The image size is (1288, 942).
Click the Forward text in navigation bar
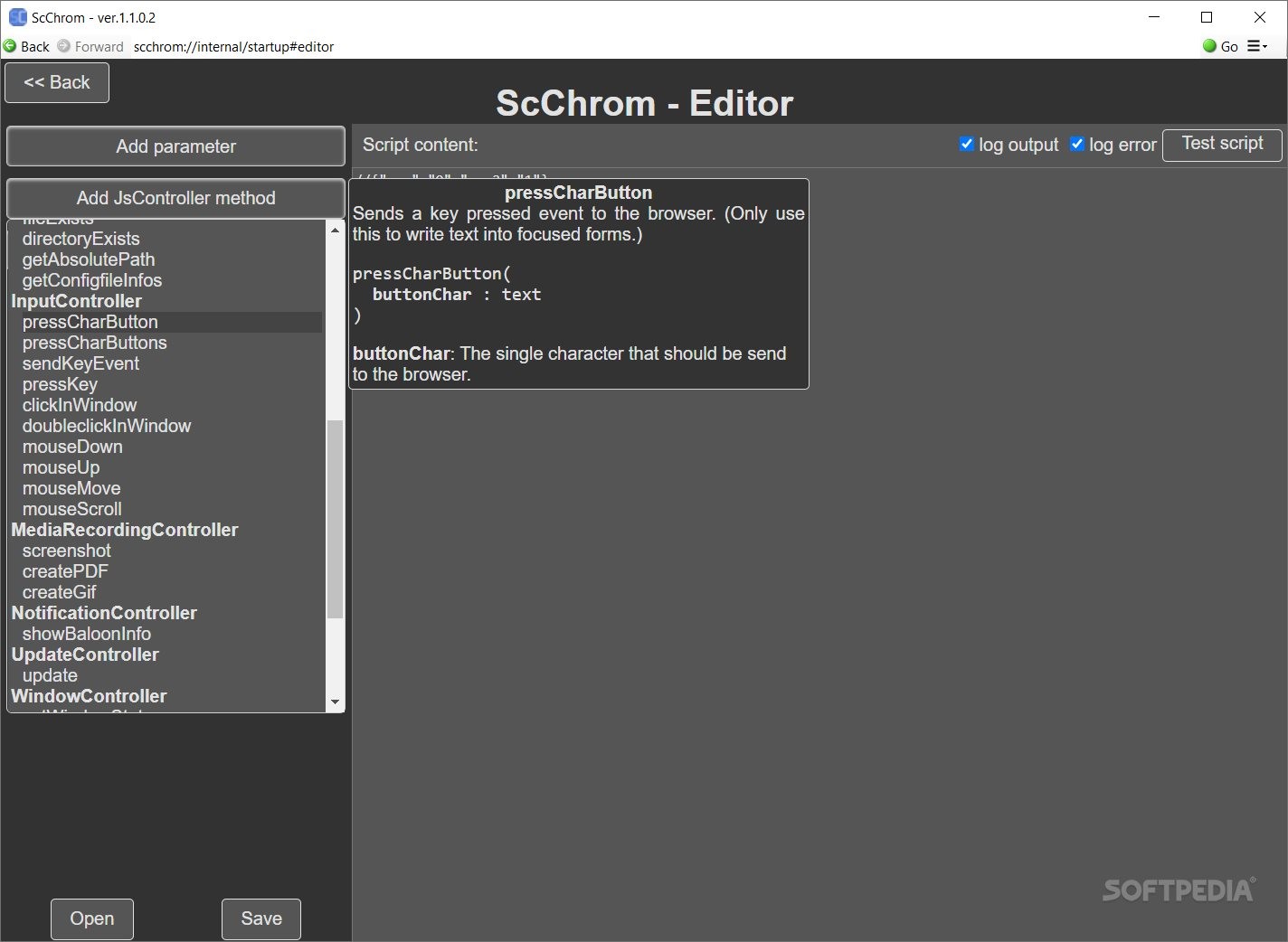[99, 47]
